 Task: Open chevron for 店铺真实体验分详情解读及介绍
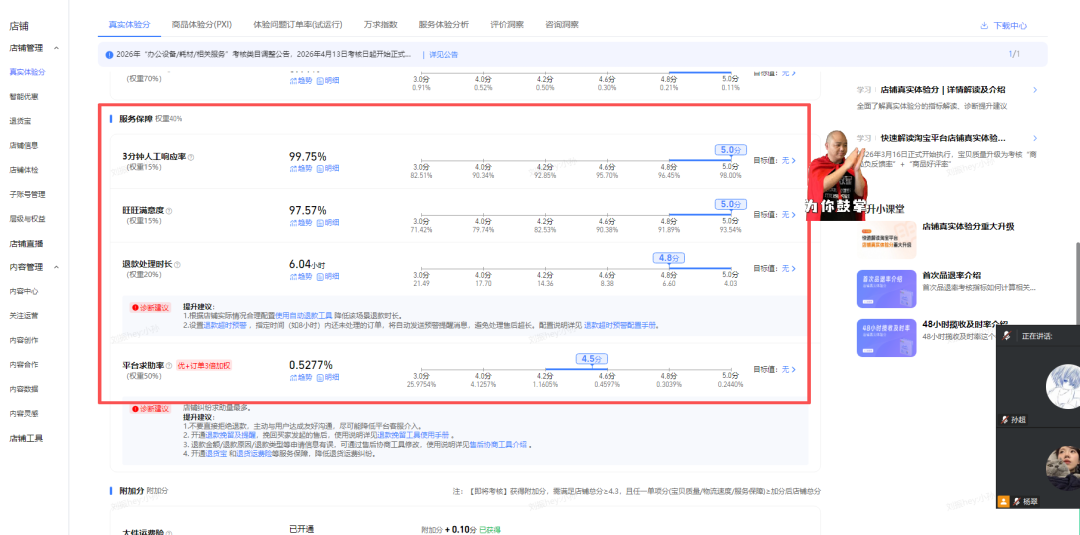[1035, 90]
